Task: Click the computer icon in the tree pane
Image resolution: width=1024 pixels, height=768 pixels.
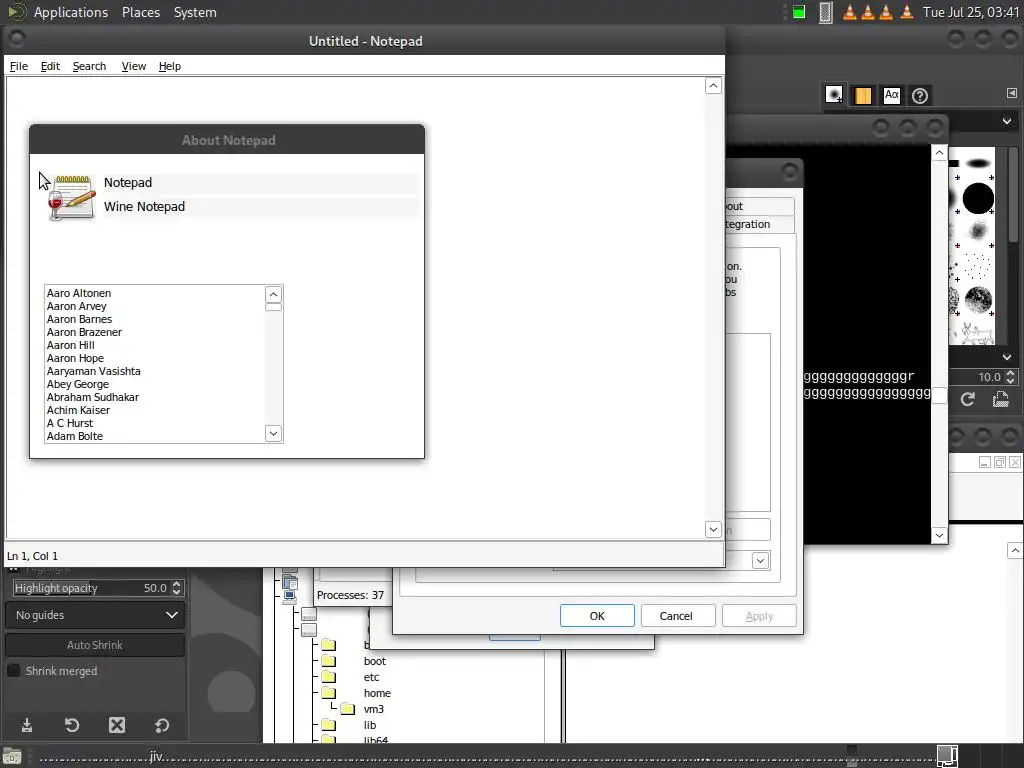Action: (x=290, y=596)
